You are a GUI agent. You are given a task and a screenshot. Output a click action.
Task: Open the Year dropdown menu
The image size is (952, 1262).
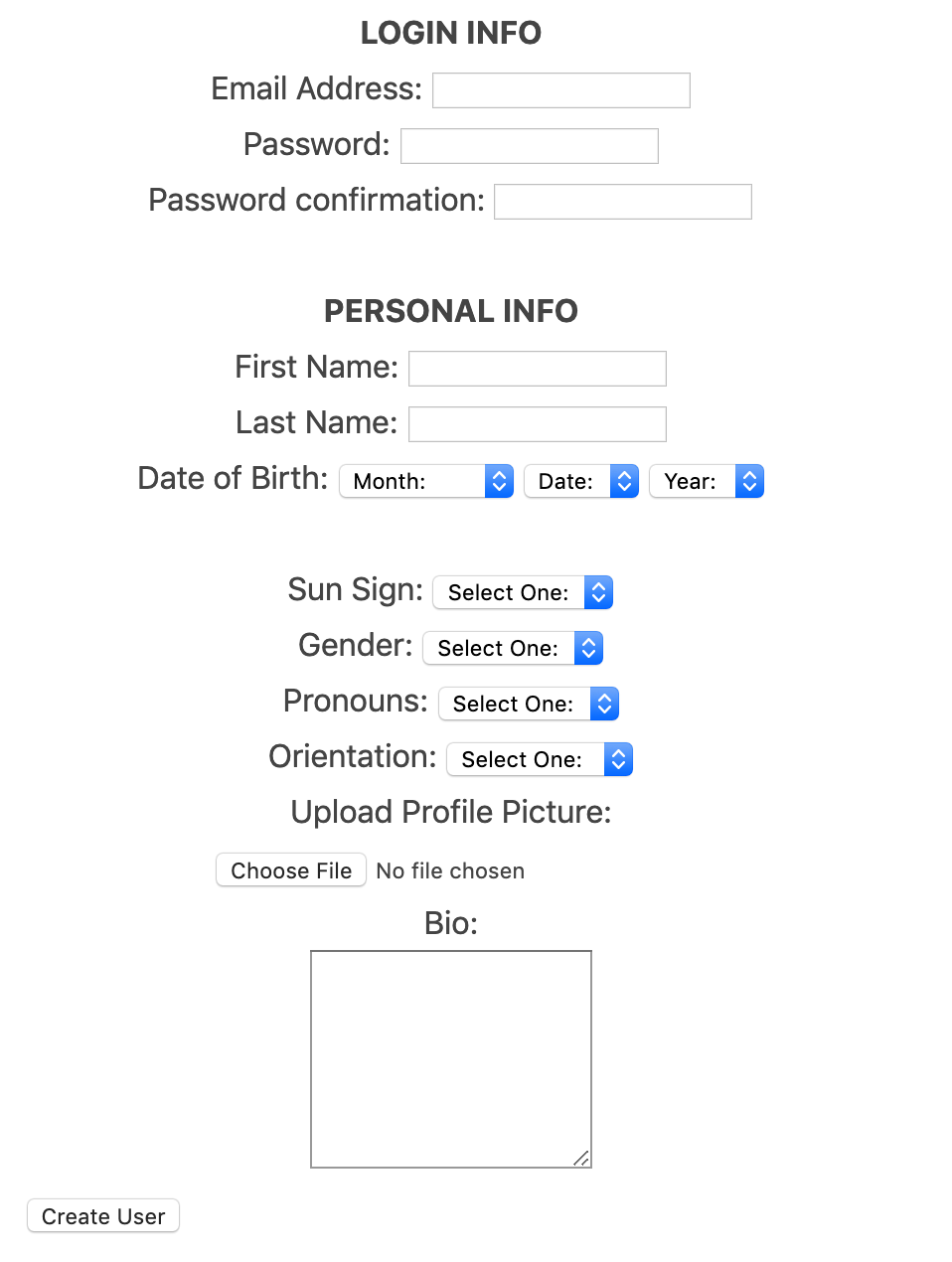point(706,482)
